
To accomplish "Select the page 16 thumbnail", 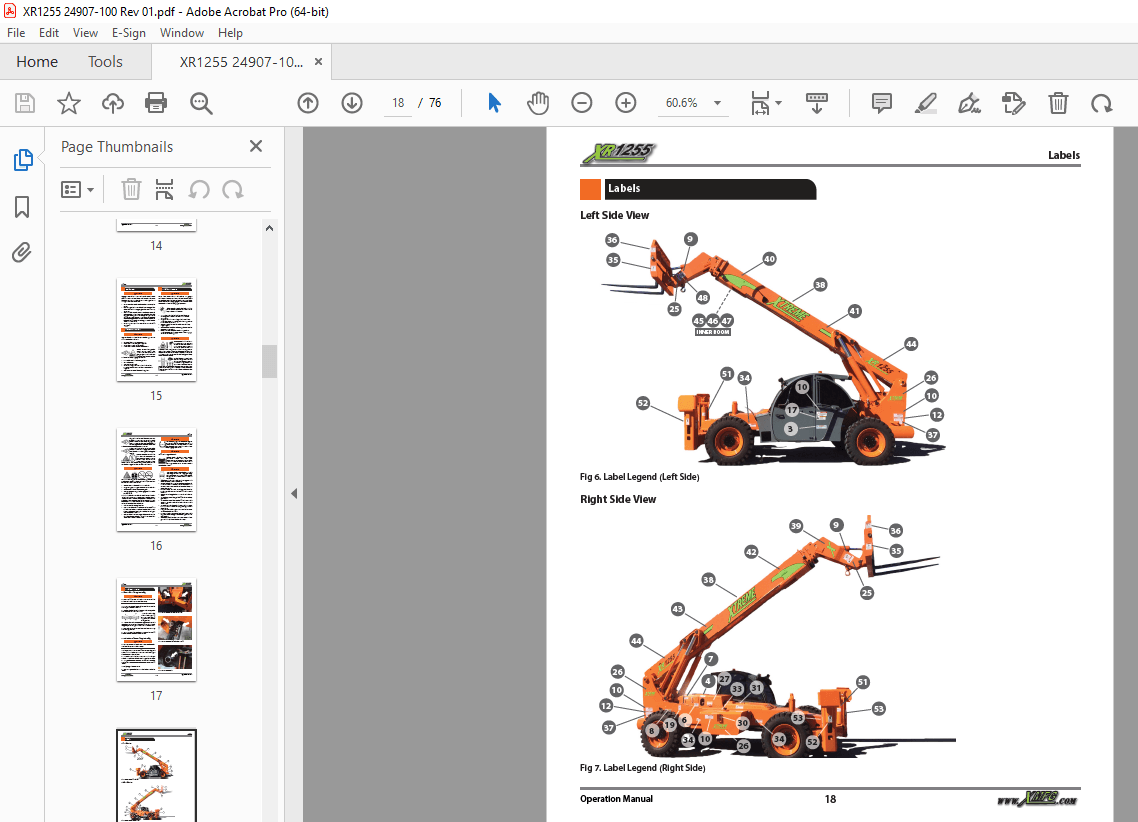I will [156, 480].
